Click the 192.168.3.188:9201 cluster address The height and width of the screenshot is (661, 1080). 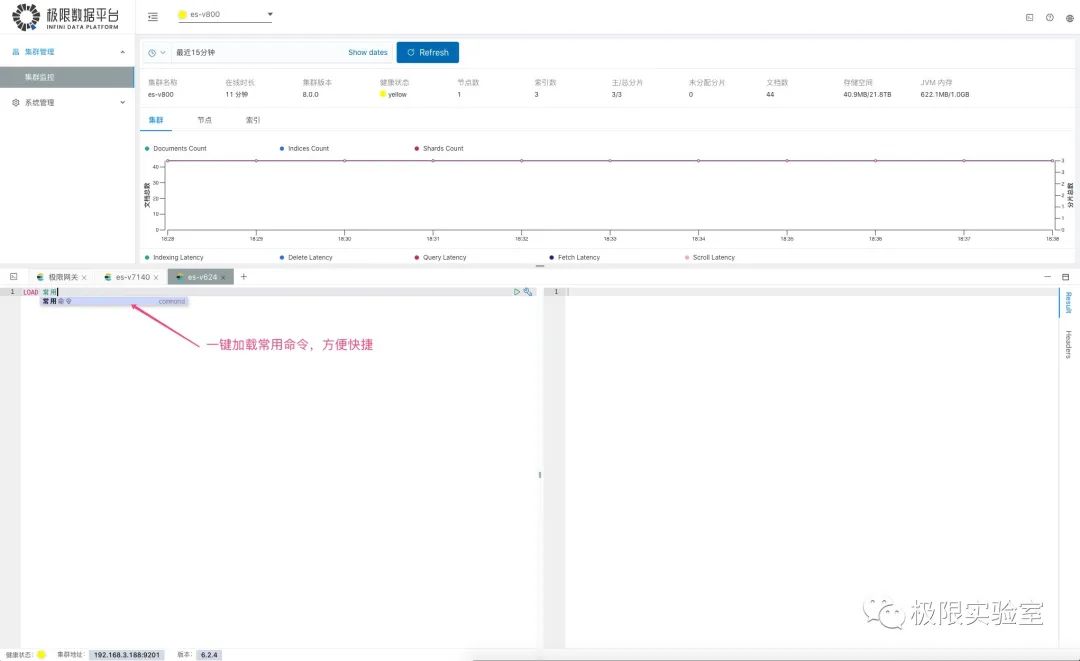pos(127,655)
